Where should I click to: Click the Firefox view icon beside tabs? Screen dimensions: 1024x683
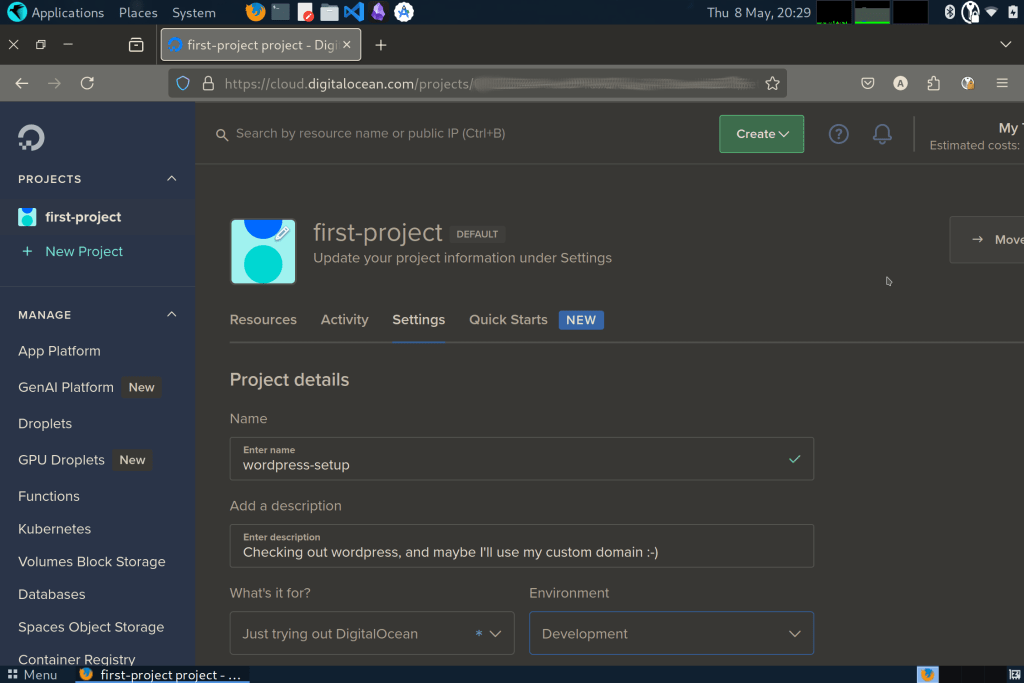(x=136, y=44)
